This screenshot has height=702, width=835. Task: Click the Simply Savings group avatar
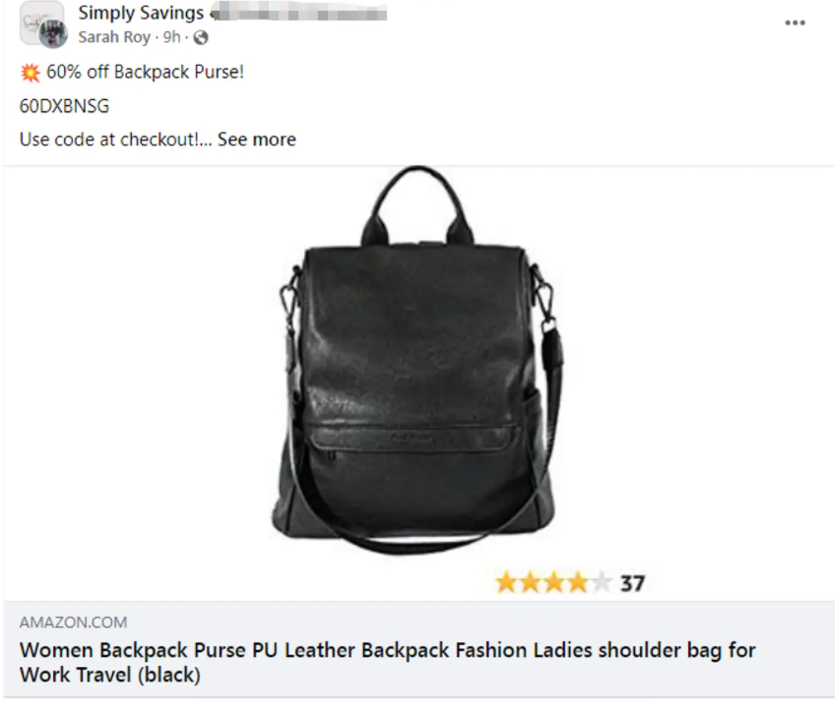pyautogui.click(x=37, y=20)
